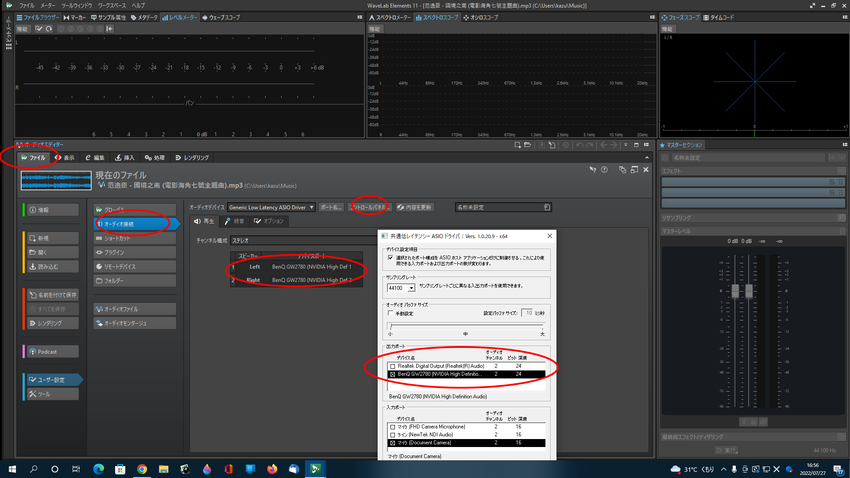Switch to the マーカー panel tab
Viewport: 850px width, 478px height.
click(75, 17)
